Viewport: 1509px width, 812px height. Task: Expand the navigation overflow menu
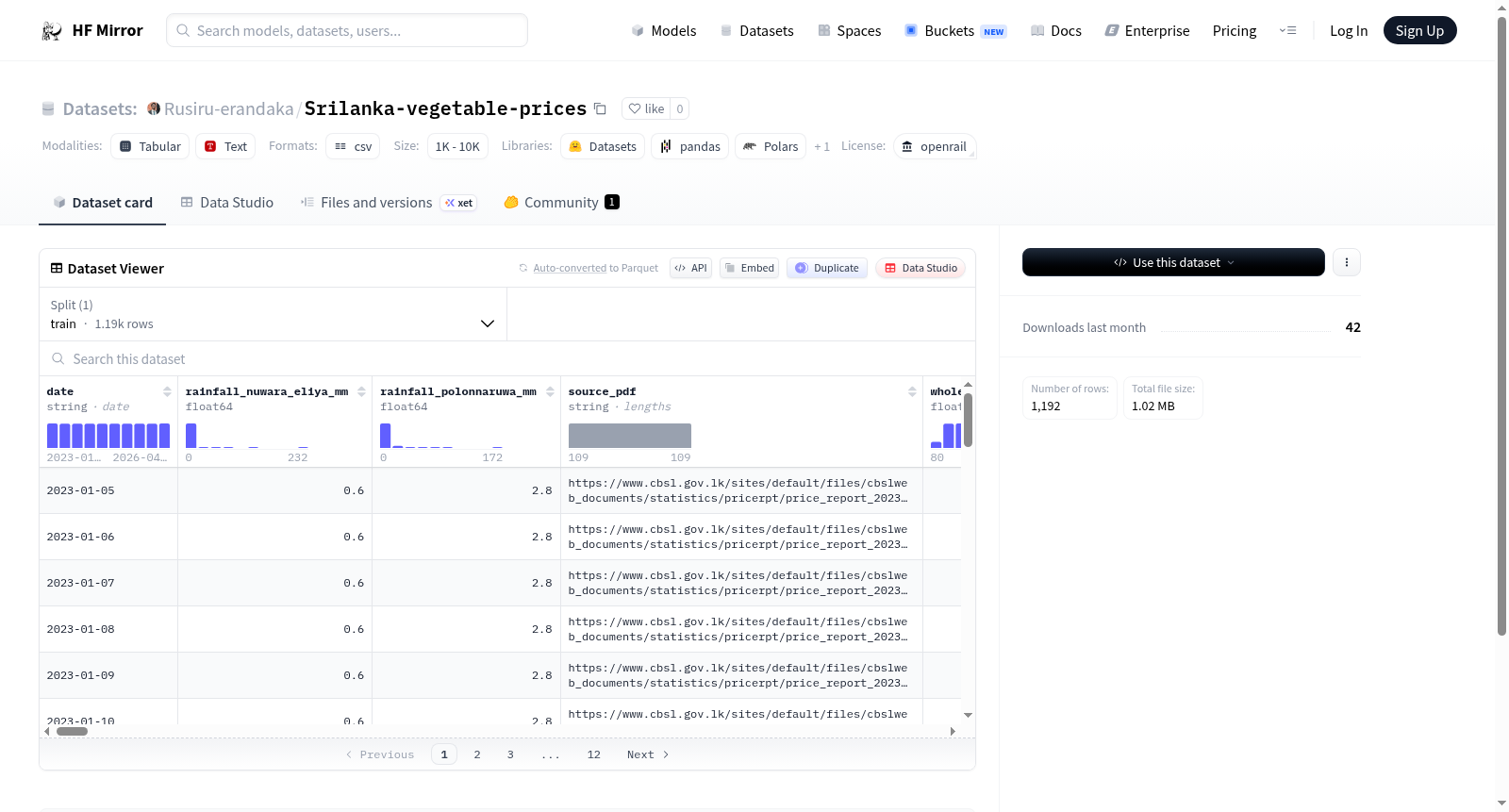click(1287, 31)
